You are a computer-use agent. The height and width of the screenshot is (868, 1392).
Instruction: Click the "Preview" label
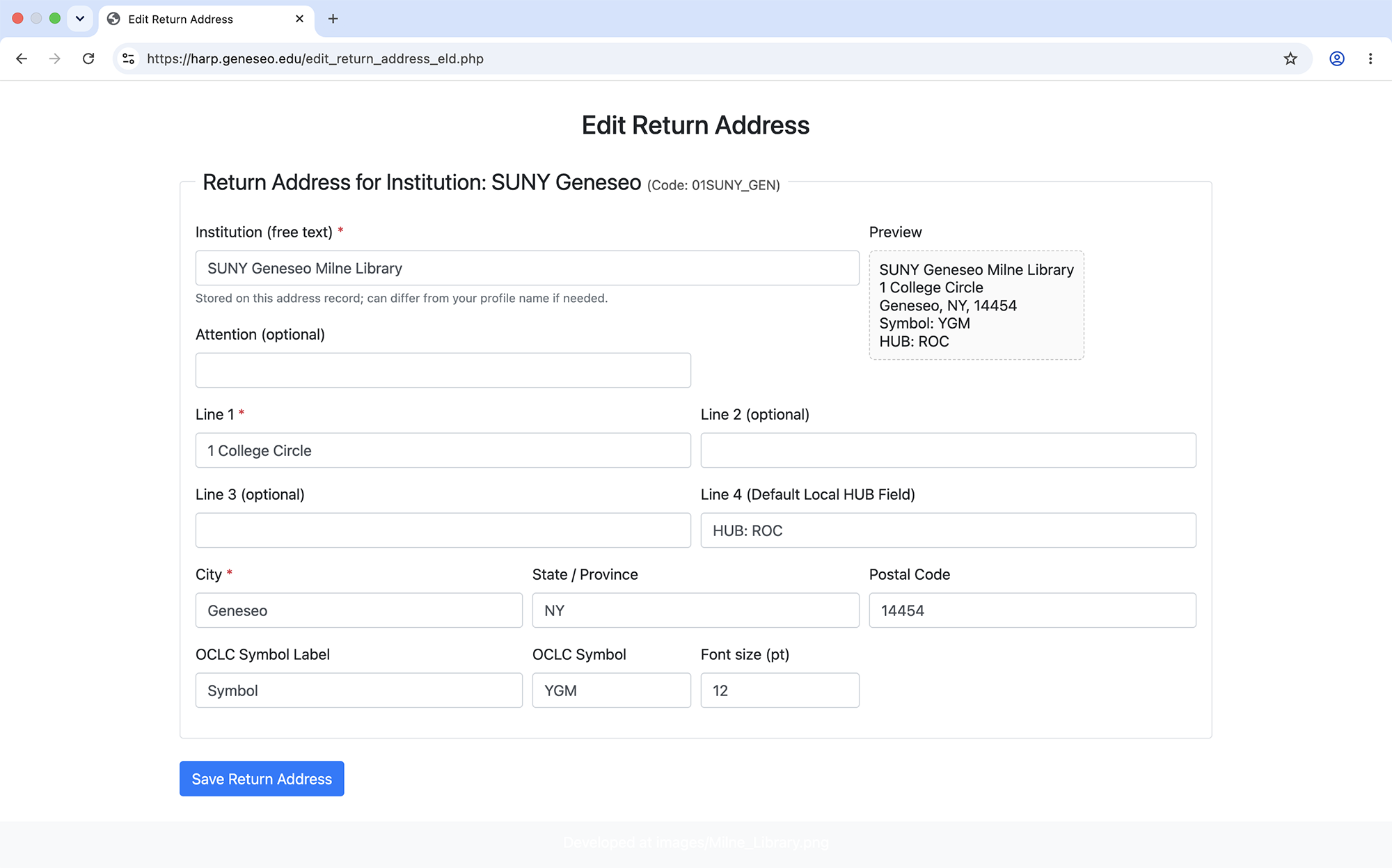click(x=895, y=232)
